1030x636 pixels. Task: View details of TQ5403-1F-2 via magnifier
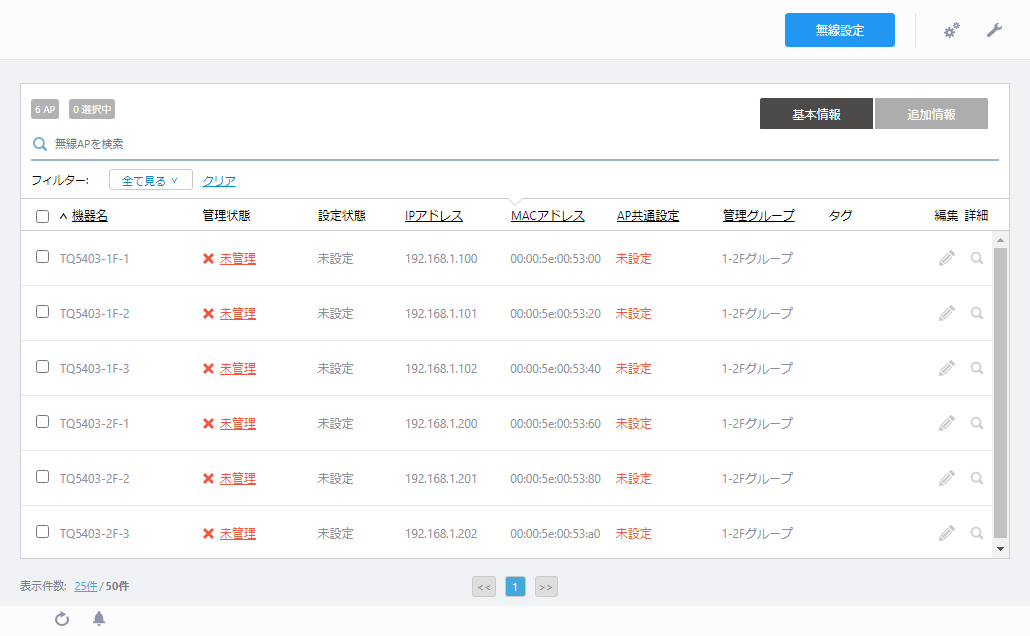tap(977, 313)
